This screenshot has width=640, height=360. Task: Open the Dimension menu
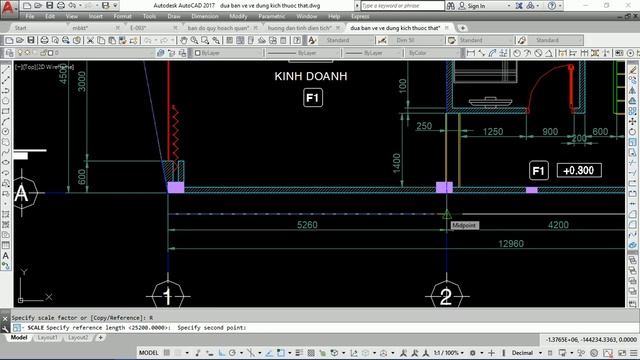pos(205,16)
